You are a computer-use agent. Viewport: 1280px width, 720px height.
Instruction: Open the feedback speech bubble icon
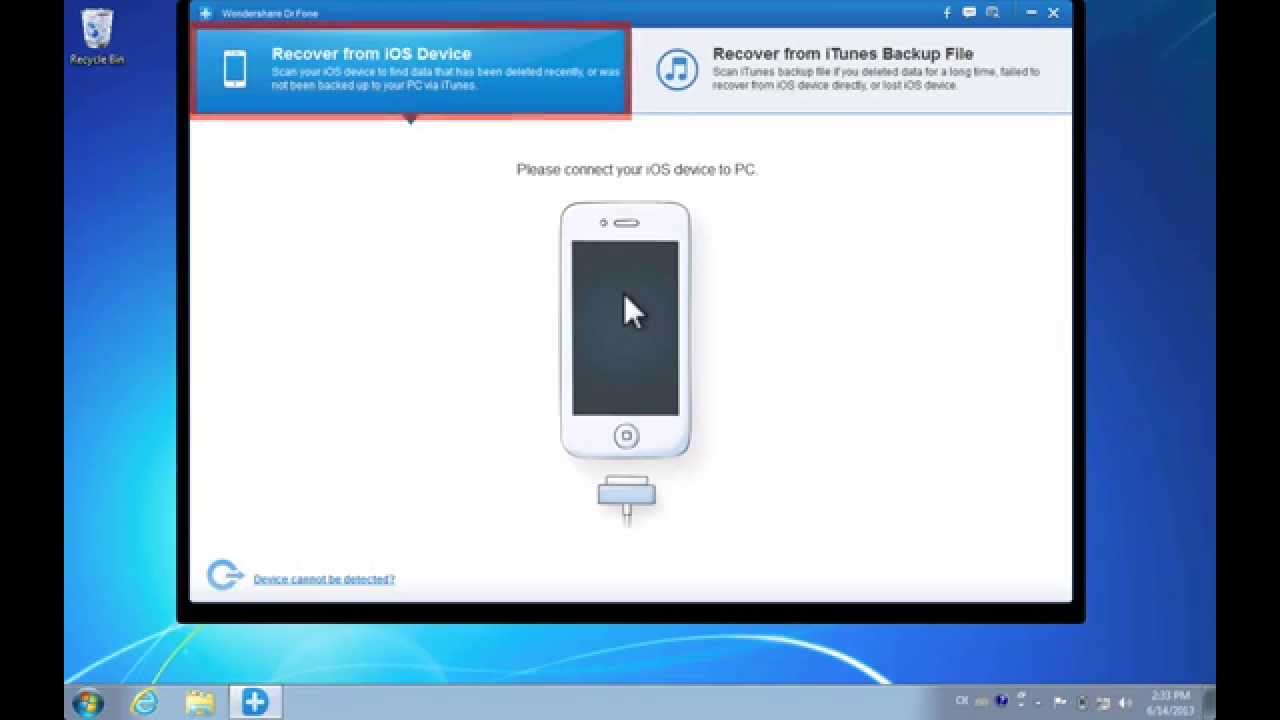(x=969, y=13)
